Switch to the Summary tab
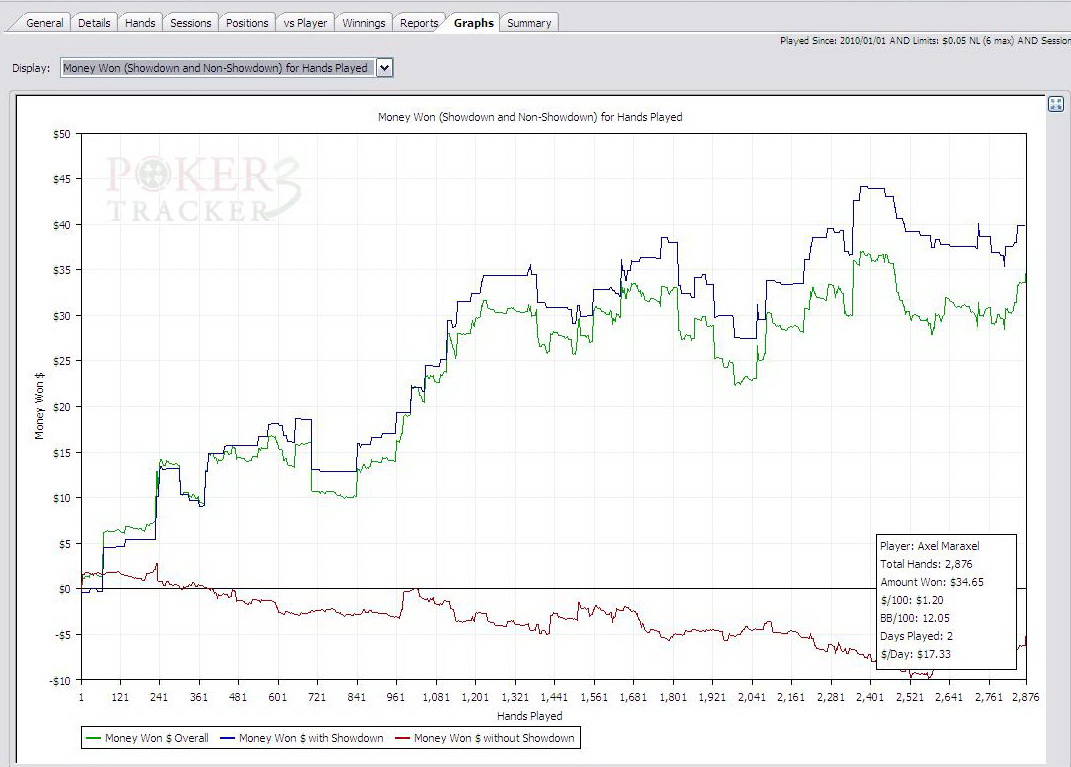Screen dimensions: 1071x767 pyautogui.click(x=529, y=23)
